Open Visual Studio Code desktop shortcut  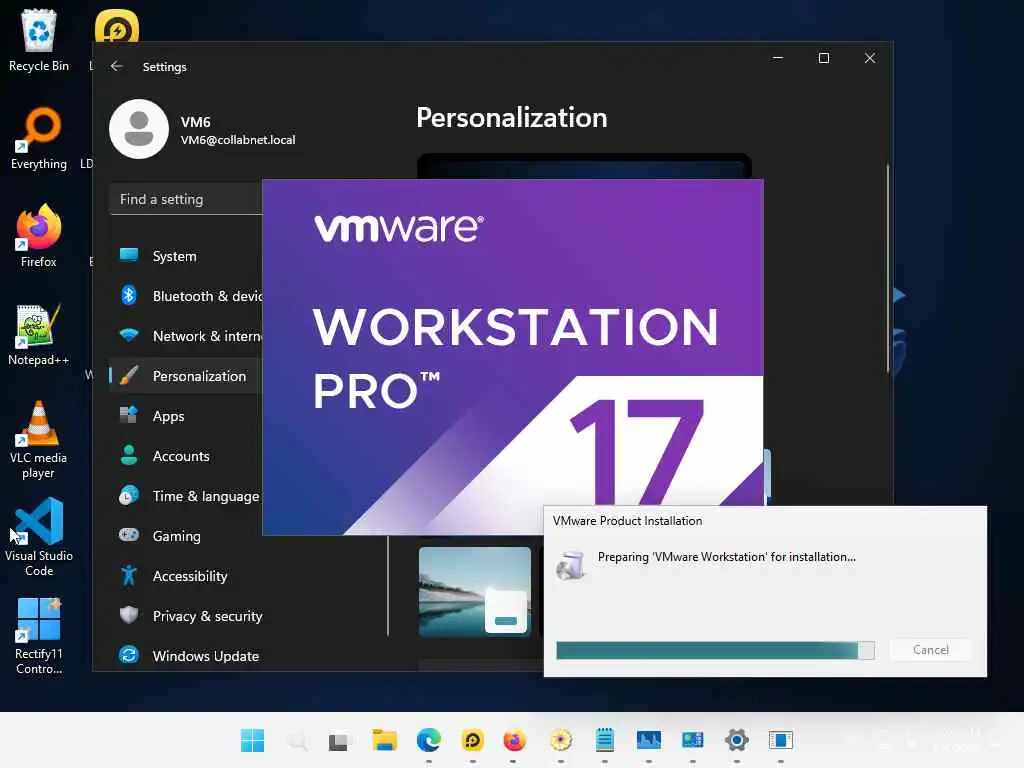(x=39, y=537)
